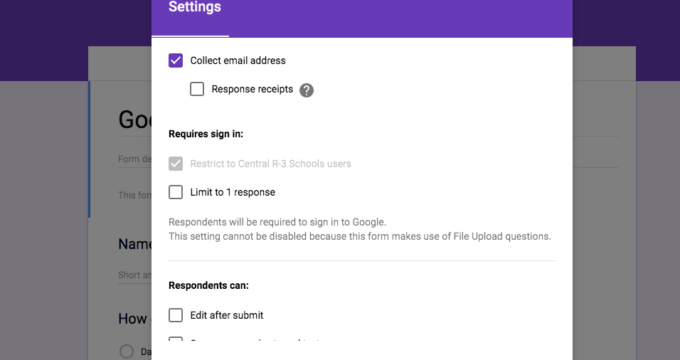Click the File Upload questions notice text
Screen dimensions: 680x360
[360, 236]
